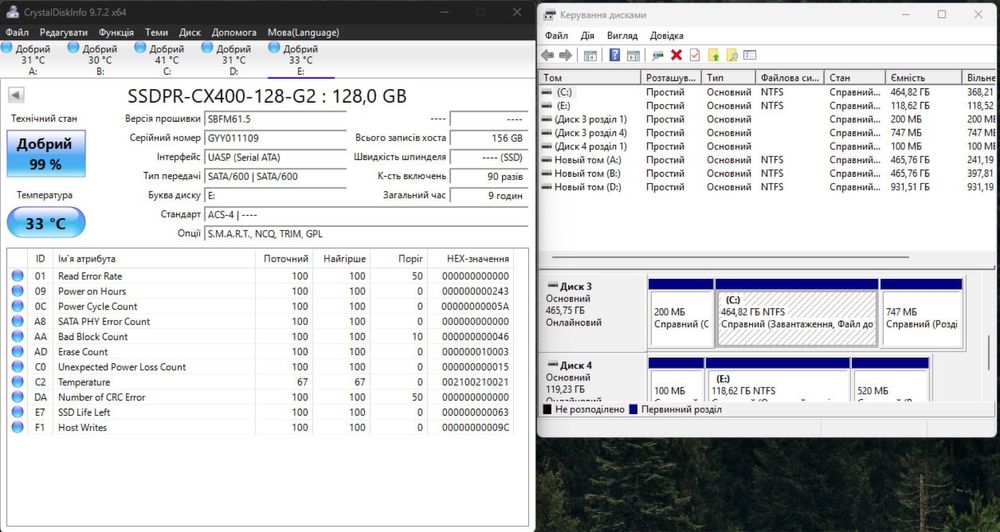Click the interface field UASP (Serial ATA)
Image resolution: width=1000 pixels, height=532 pixels.
point(276,157)
